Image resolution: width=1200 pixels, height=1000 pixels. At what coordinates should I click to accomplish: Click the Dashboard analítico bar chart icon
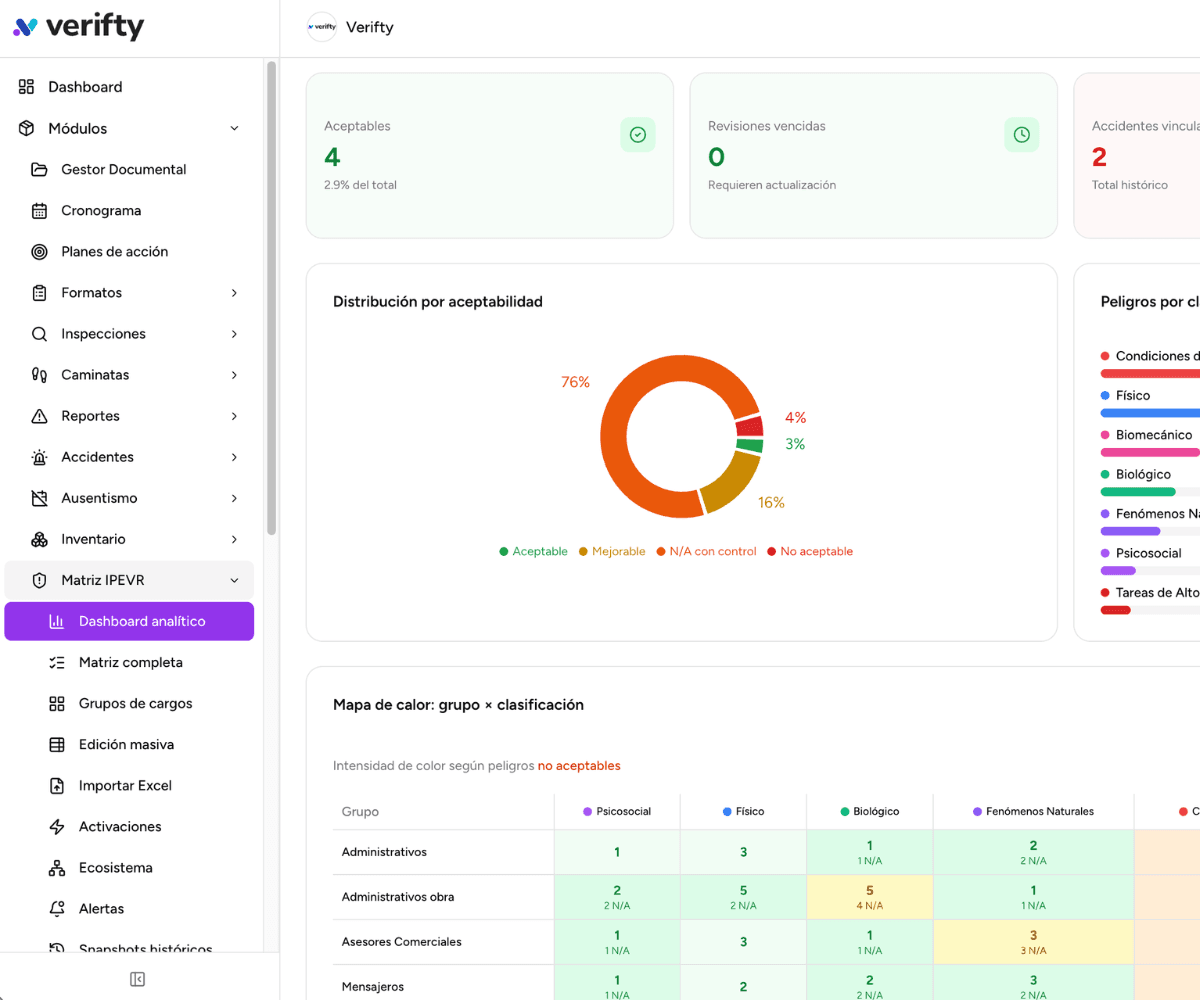point(57,621)
